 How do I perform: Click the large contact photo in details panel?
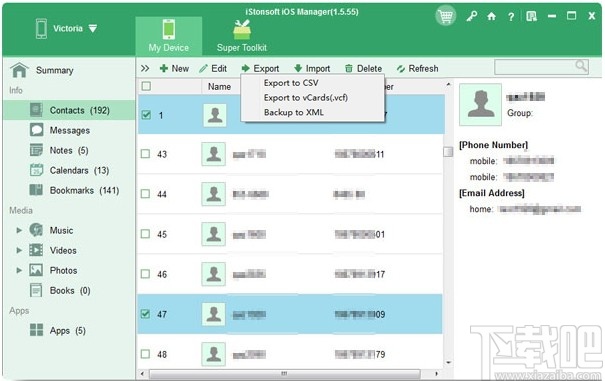[x=480, y=104]
